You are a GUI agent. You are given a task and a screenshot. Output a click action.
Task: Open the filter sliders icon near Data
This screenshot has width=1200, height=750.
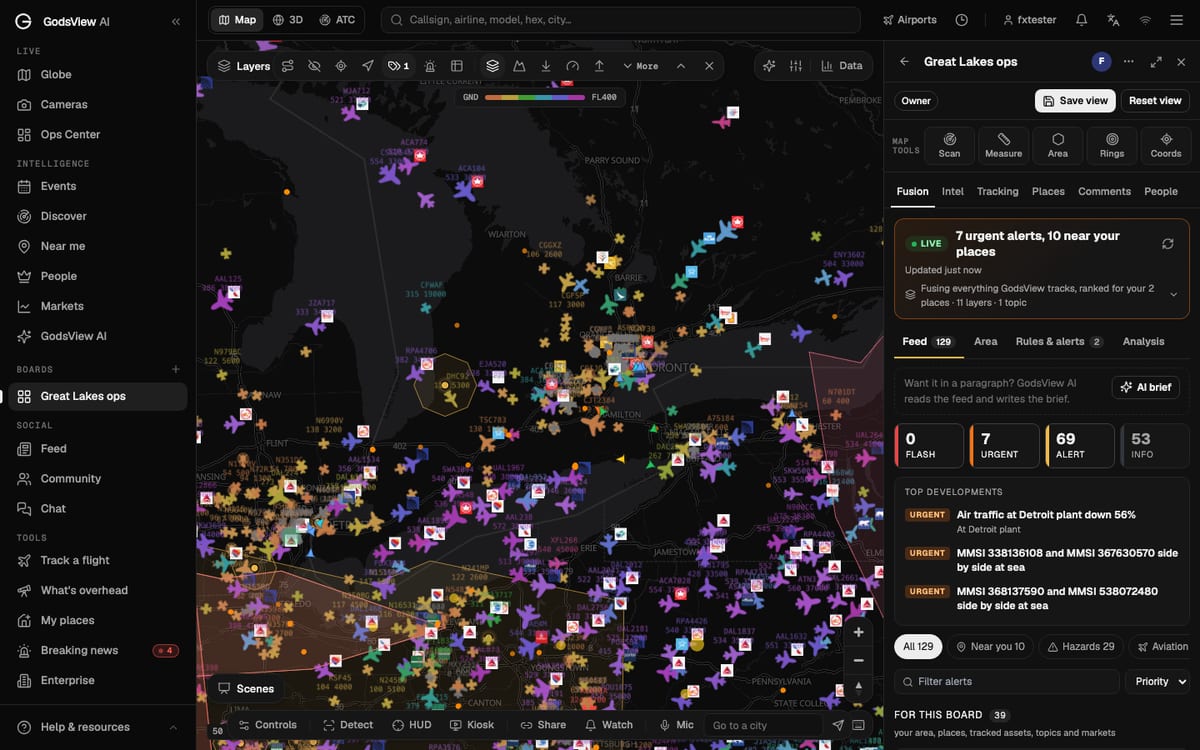[796, 66]
